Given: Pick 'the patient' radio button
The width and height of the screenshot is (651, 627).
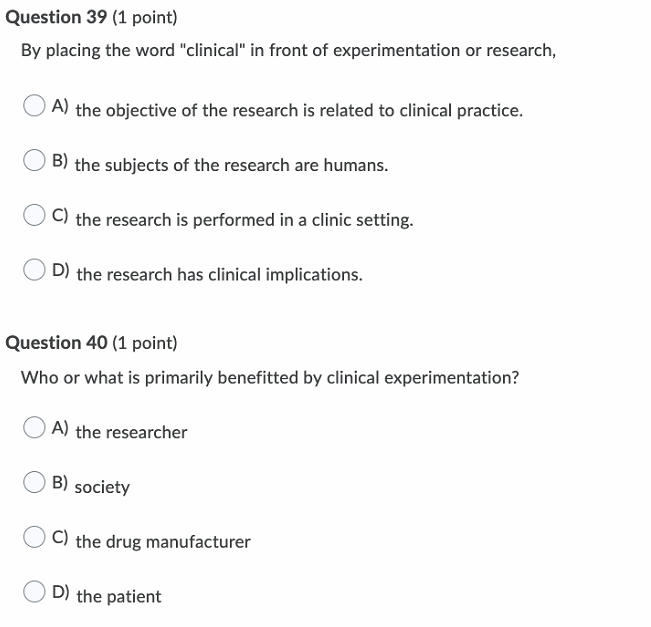Looking at the screenshot, I should [x=34, y=592].
